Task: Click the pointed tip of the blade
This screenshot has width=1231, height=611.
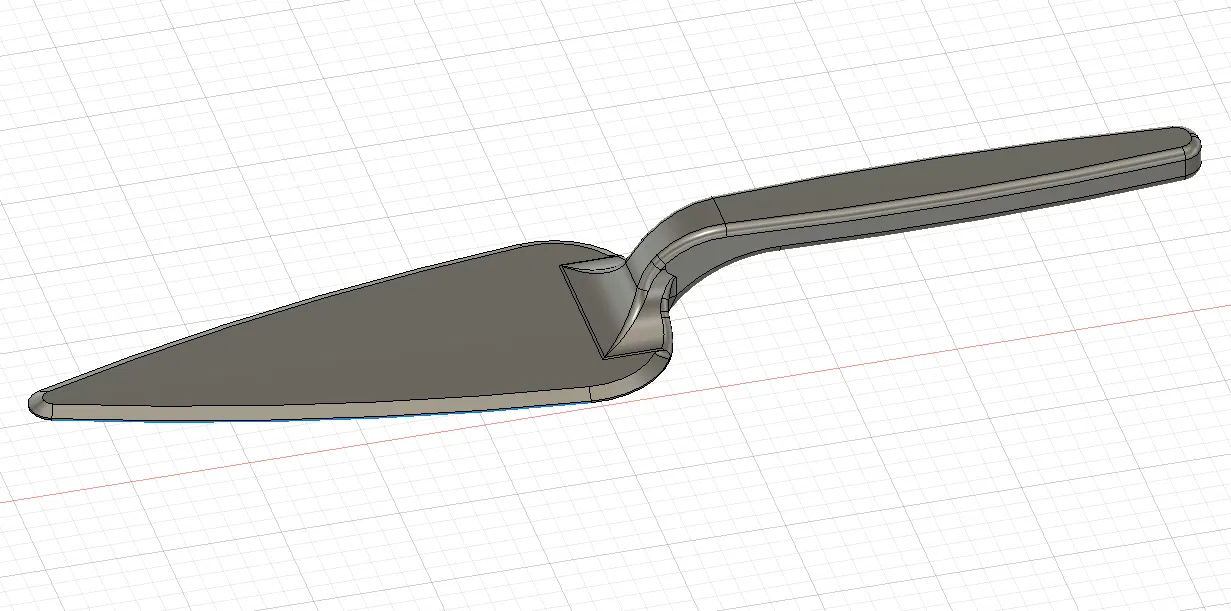Action: point(40,406)
